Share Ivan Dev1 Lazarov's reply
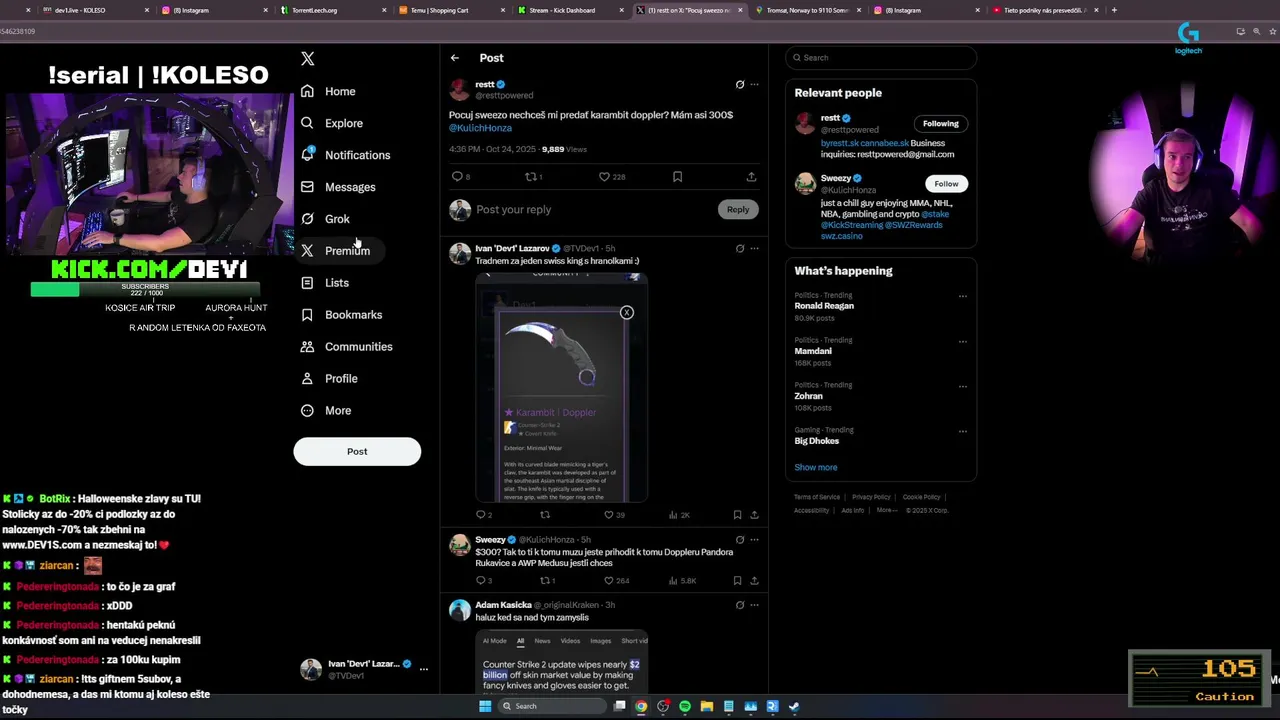Screen dimensions: 1280x720 click(754, 515)
